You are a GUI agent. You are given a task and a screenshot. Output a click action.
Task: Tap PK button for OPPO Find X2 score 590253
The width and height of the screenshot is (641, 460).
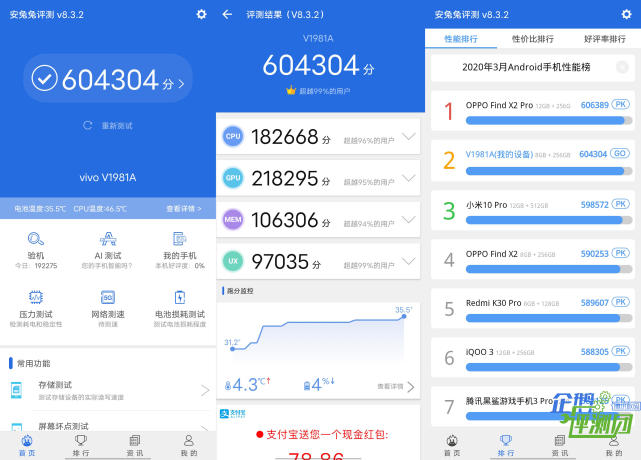click(620, 253)
